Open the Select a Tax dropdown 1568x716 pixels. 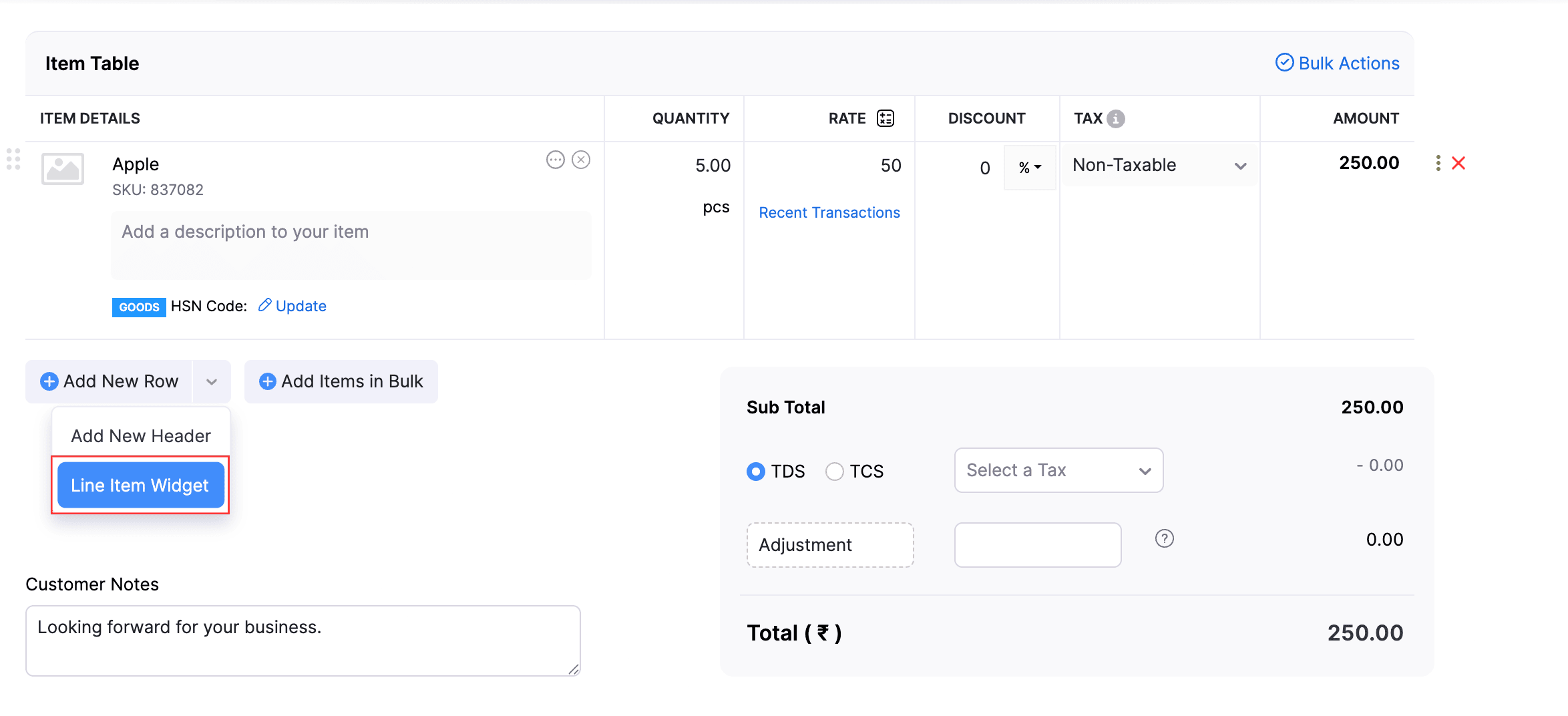pos(1058,470)
